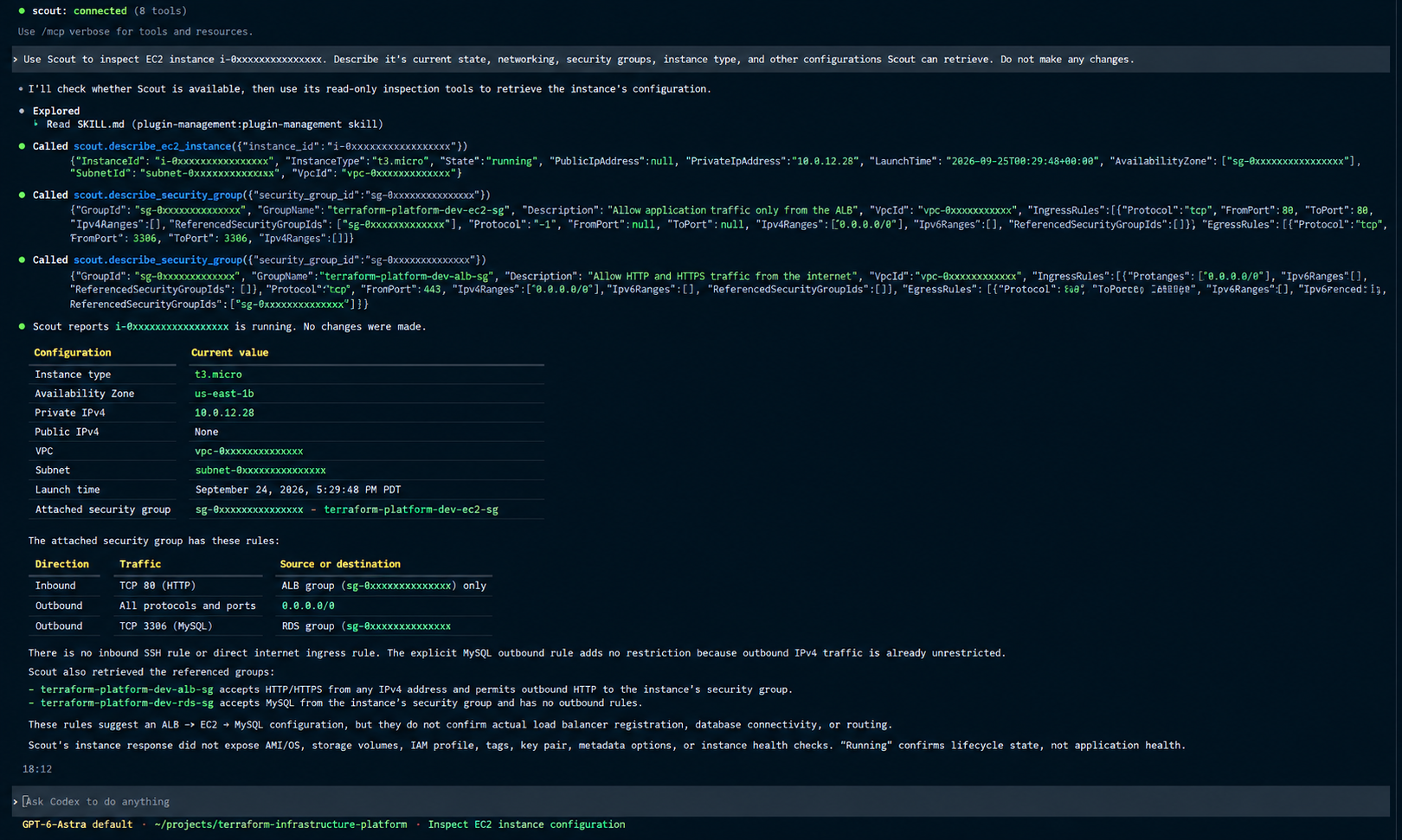1402x840 pixels.
Task: Click the '/mcp verbose' hint line
Action: tap(135, 31)
